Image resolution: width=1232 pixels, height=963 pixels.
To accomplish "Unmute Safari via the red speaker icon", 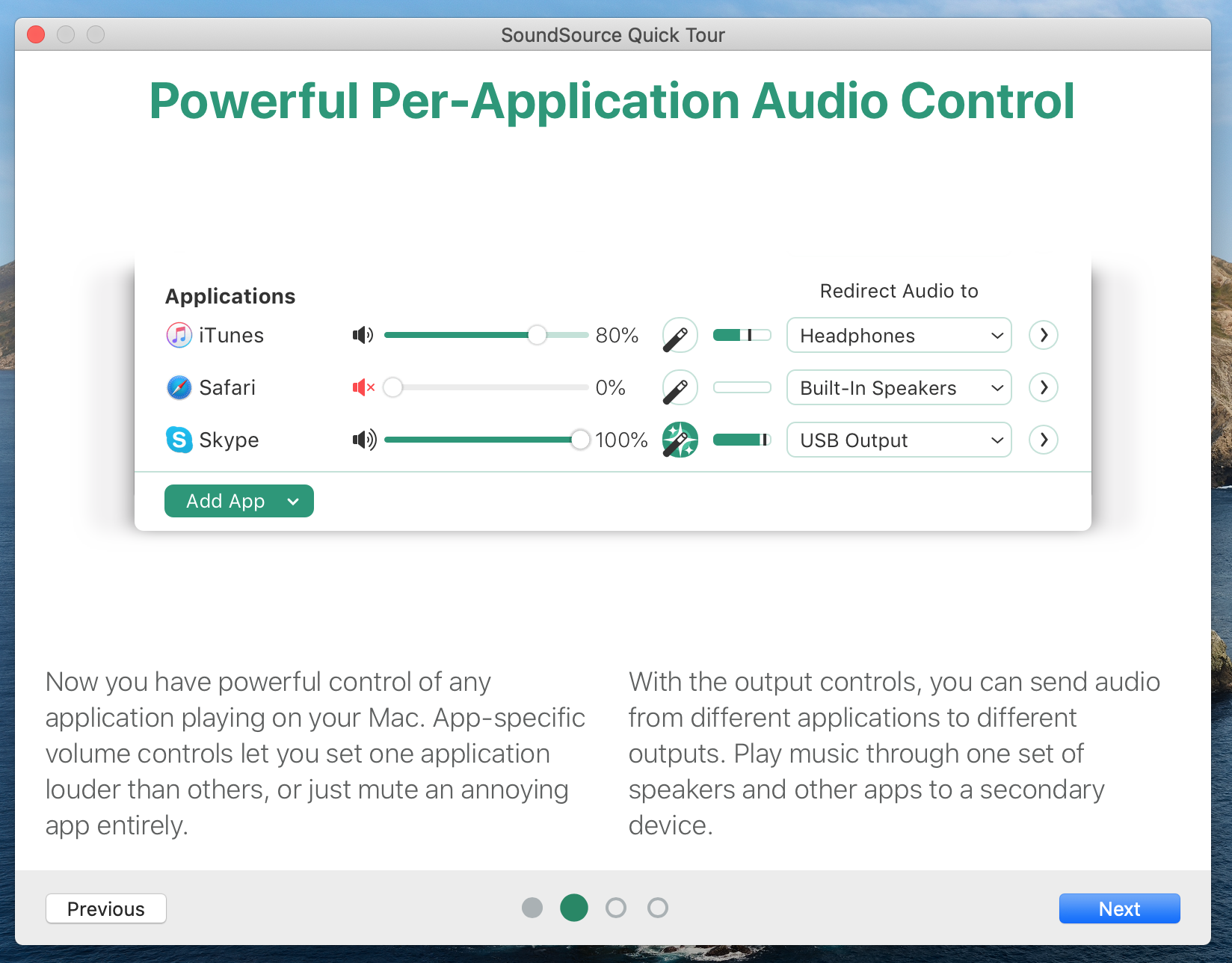I will coord(363,387).
